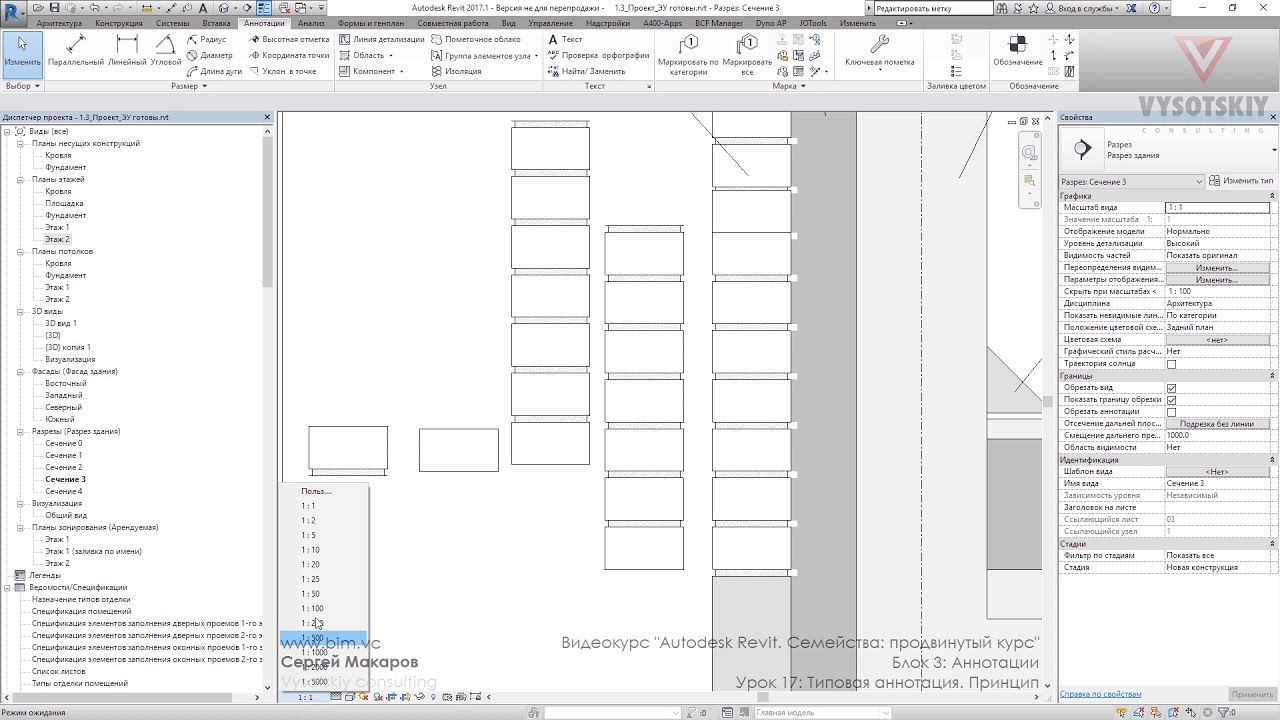The width and height of the screenshot is (1280, 720).
Task: Click the 1 : 1 view scale button
Action: [305, 697]
